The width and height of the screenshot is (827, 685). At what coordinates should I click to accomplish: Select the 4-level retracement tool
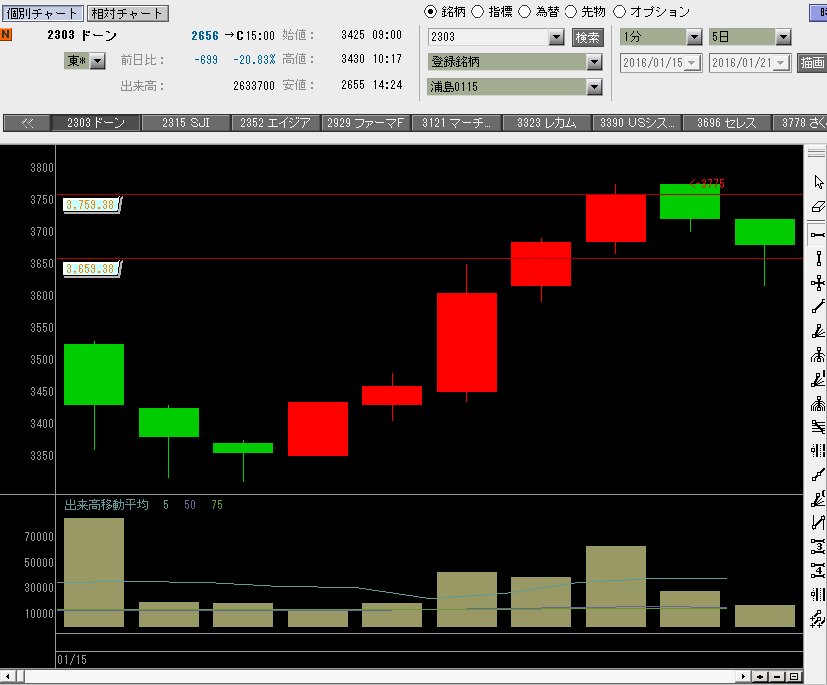point(818,571)
